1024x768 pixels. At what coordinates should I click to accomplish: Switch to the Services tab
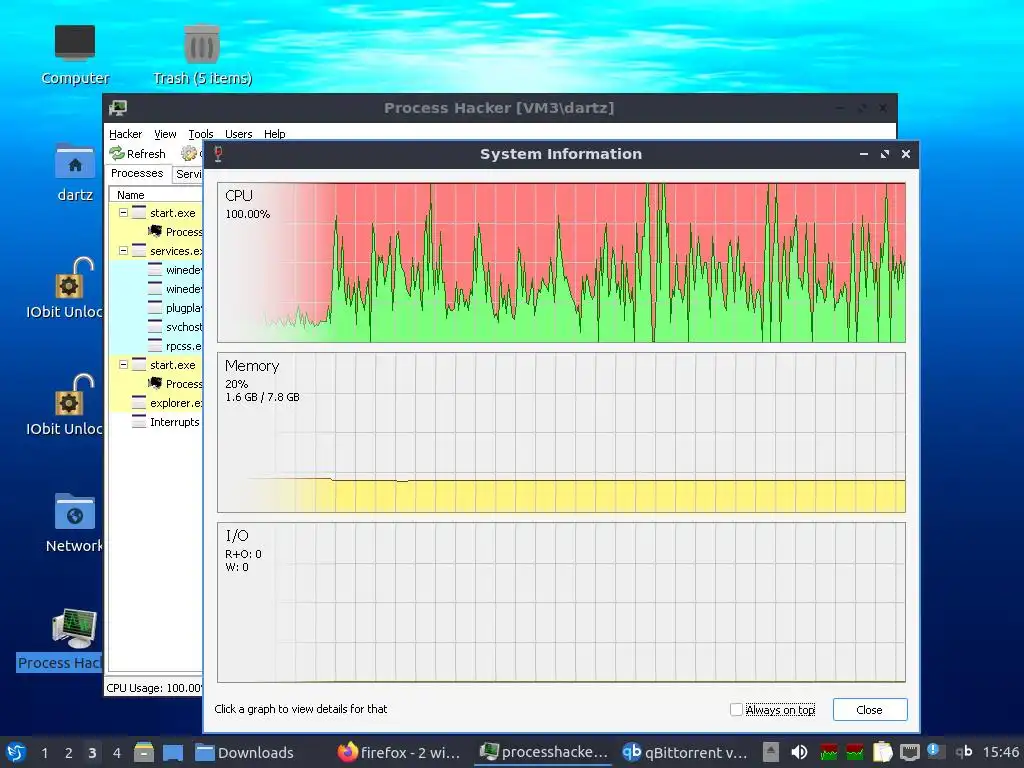point(188,174)
